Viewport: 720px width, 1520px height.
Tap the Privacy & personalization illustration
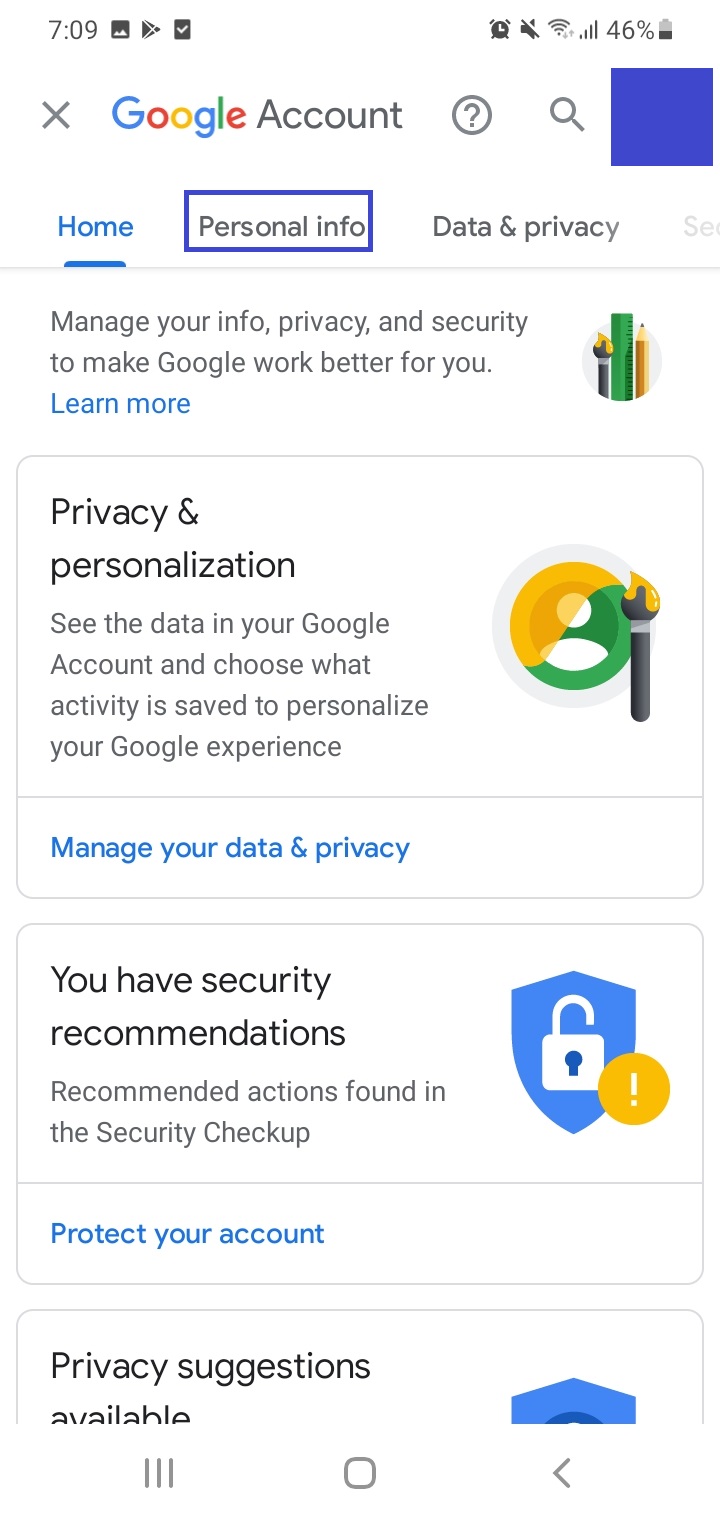pyautogui.click(x=582, y=632)
